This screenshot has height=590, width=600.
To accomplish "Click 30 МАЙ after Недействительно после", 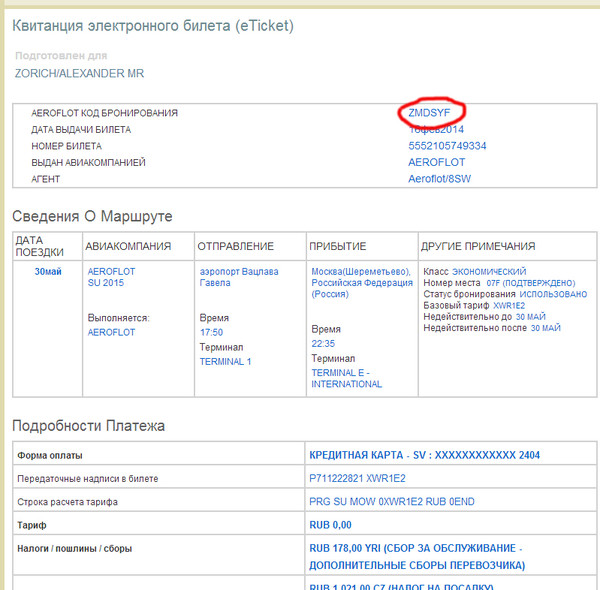I will click(546, 328).
